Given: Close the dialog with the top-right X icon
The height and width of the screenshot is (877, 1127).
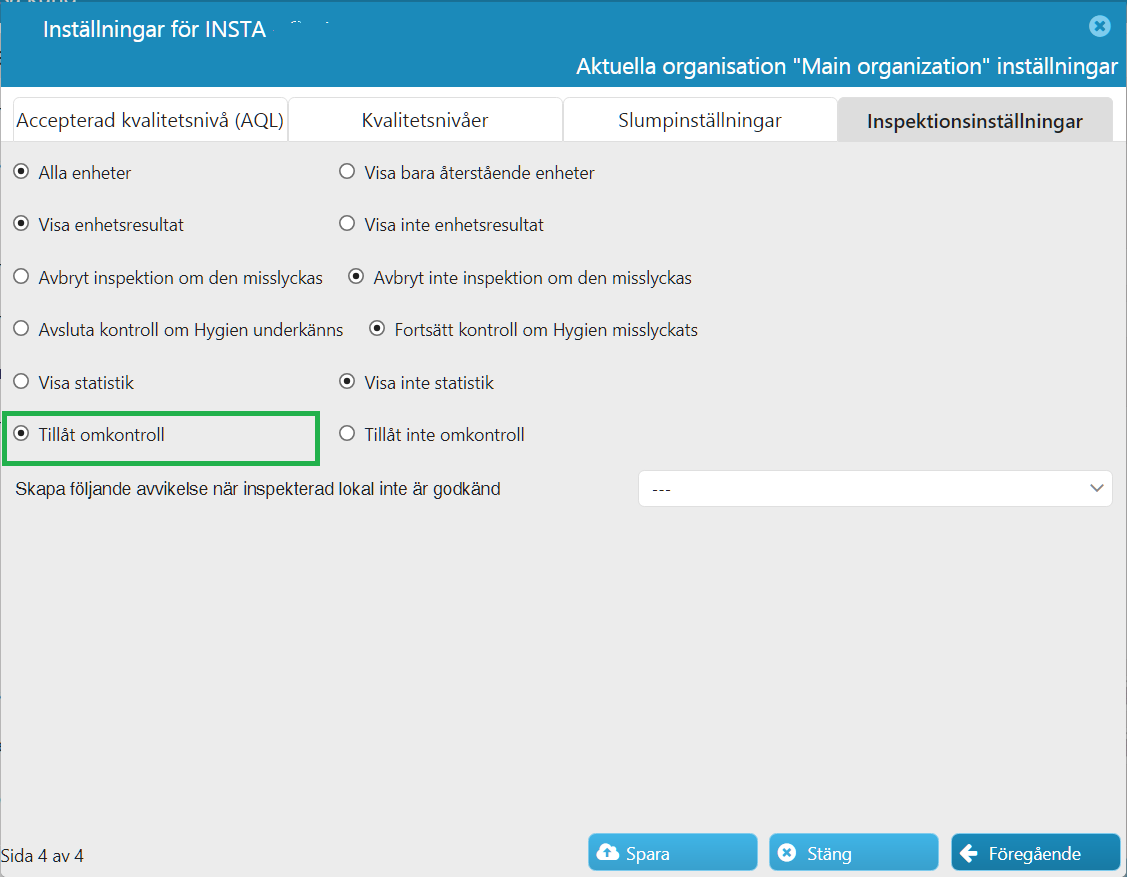Looking at the screenshot, I should tap(1099, 27).
